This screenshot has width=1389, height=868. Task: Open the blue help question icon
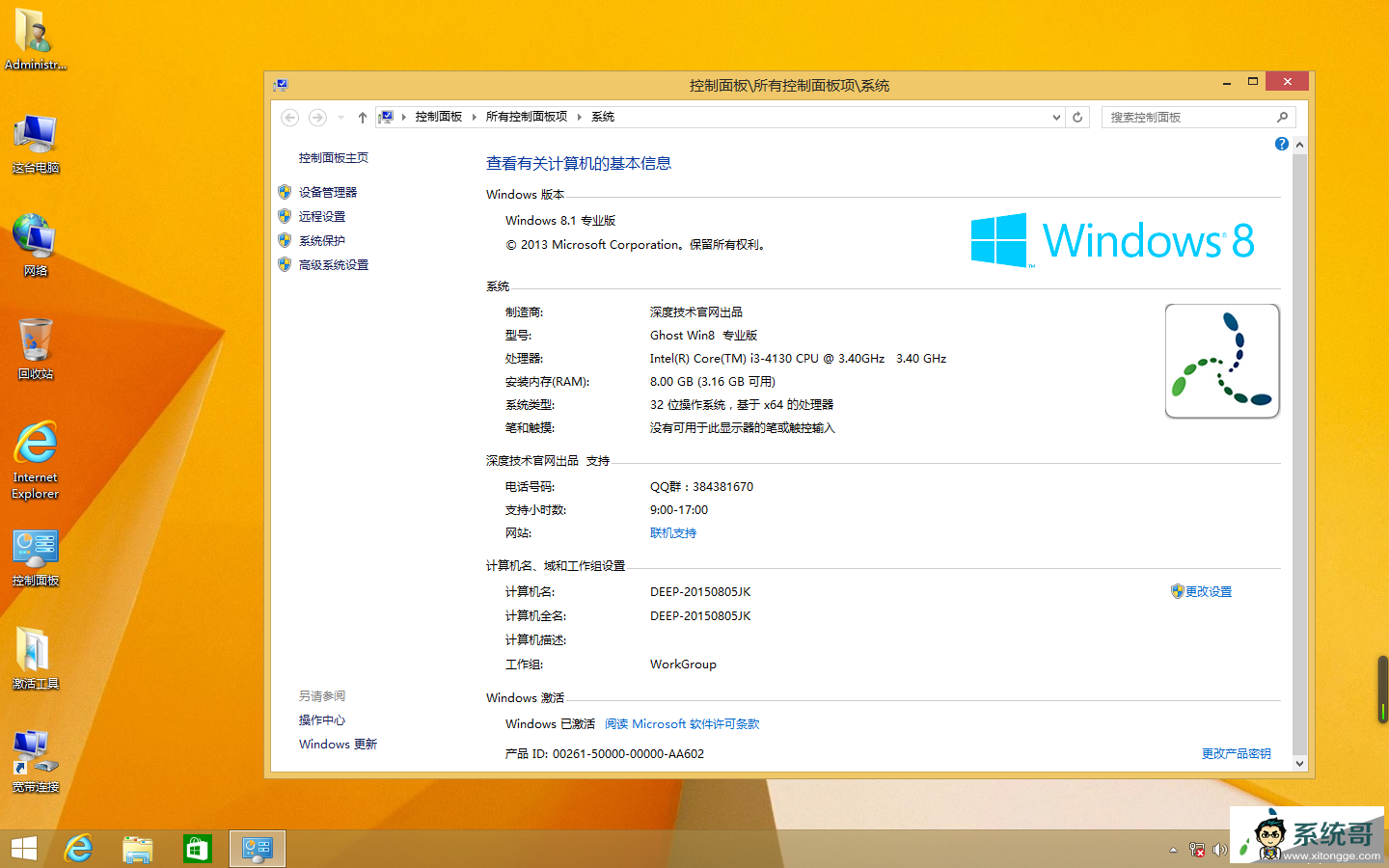point(1281,144)
